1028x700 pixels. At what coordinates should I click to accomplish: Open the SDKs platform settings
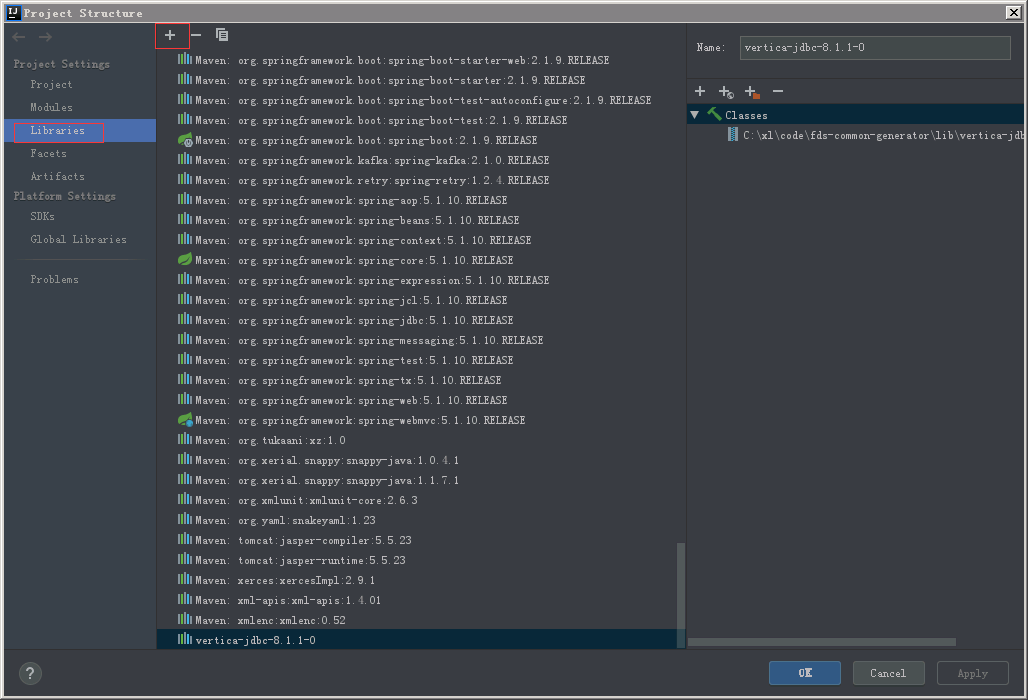click(x=43, y=216)
